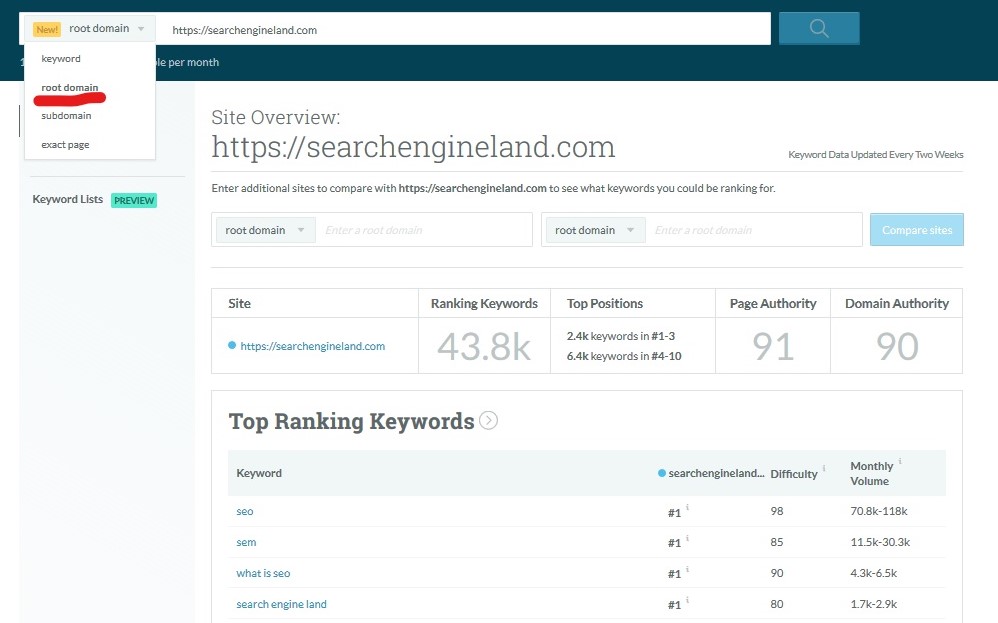Click 6.4k keywords in #4-10 text
The width and height of the screenshot is (998, 623).
(x=624, y=356)
